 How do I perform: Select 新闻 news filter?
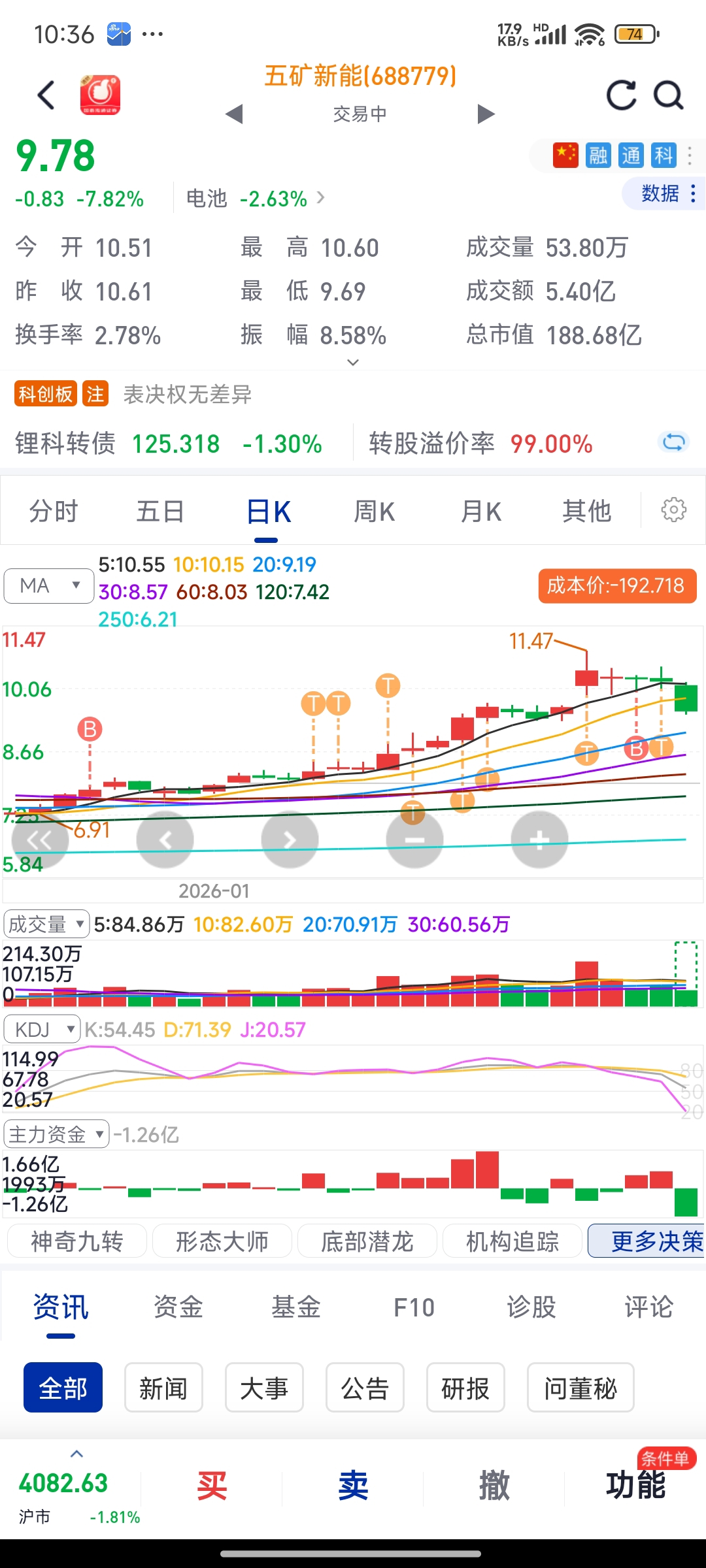(x=163, y=1388)
